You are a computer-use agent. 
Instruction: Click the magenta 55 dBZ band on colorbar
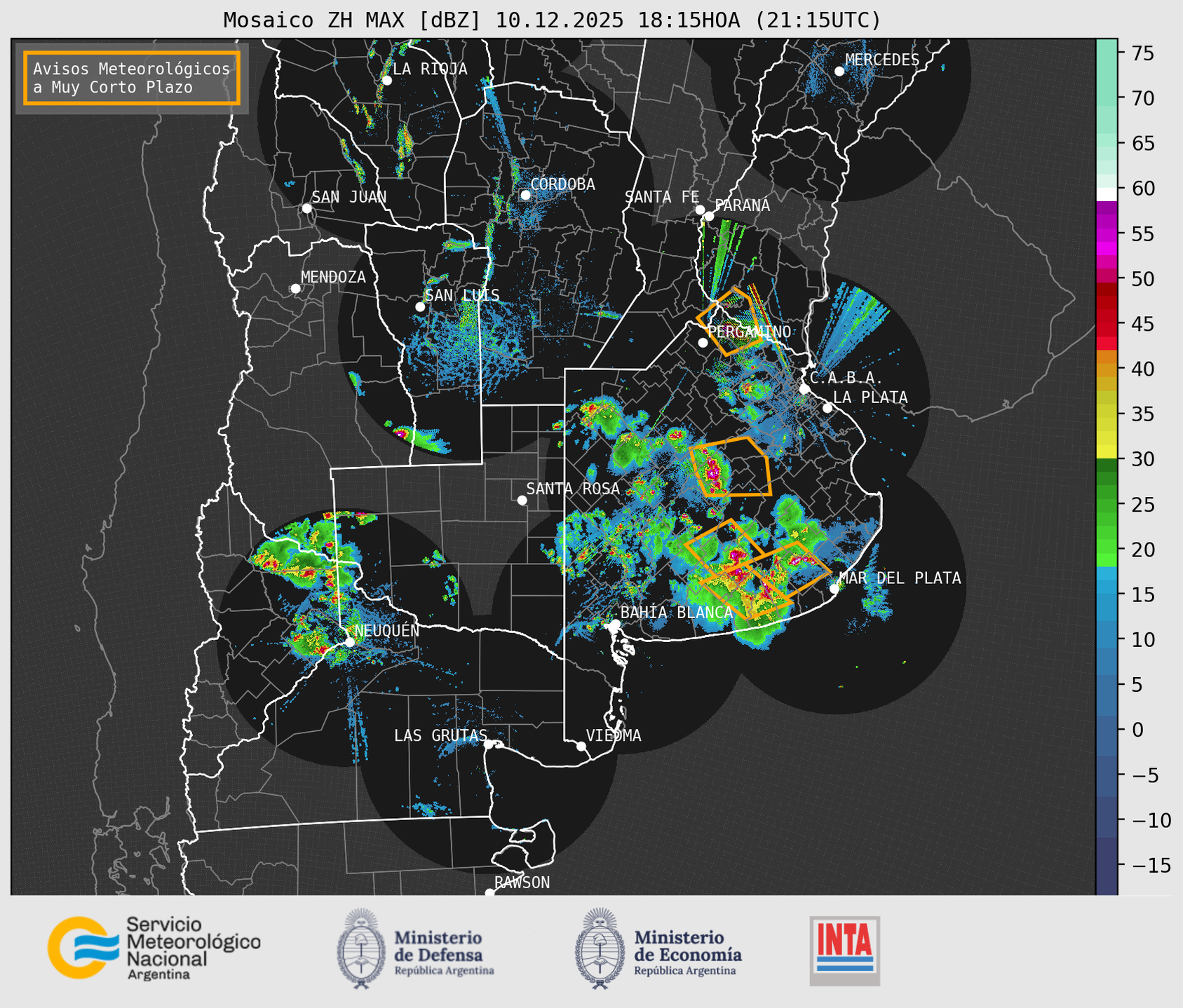(x=1107, y=234)
